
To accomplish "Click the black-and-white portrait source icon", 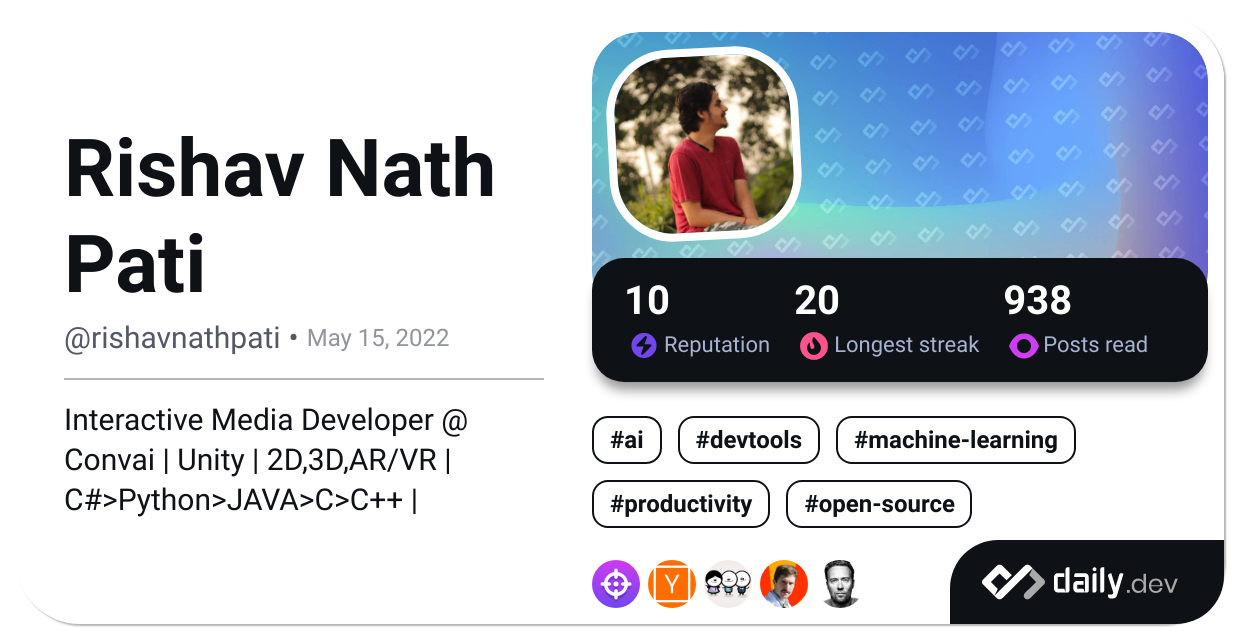I will click(840, 584).
